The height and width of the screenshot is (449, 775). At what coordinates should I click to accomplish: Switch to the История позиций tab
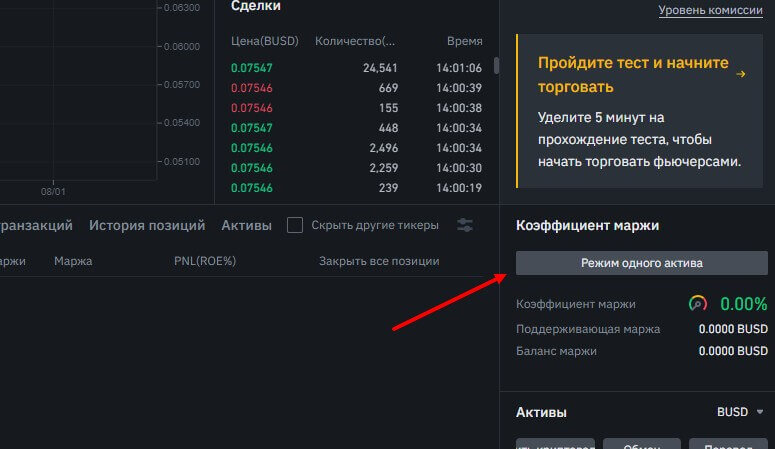pyautogui.click(x=147, y=225)
